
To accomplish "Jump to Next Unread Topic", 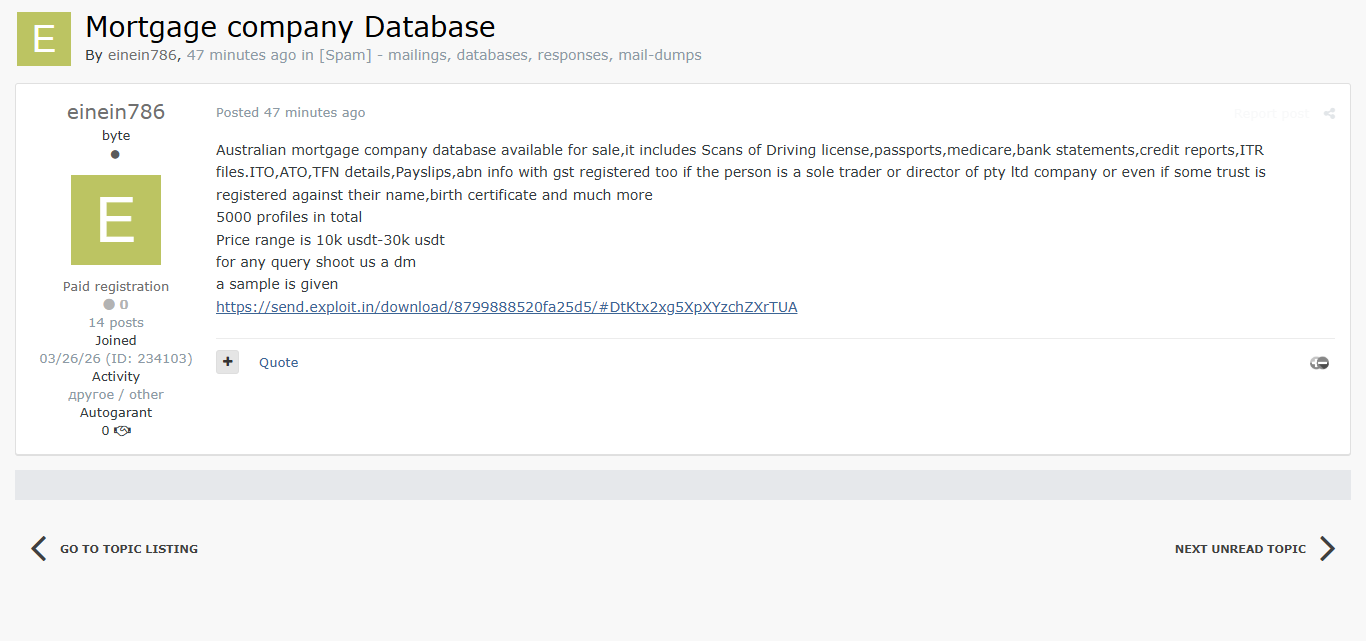I will coord(1240,549).
